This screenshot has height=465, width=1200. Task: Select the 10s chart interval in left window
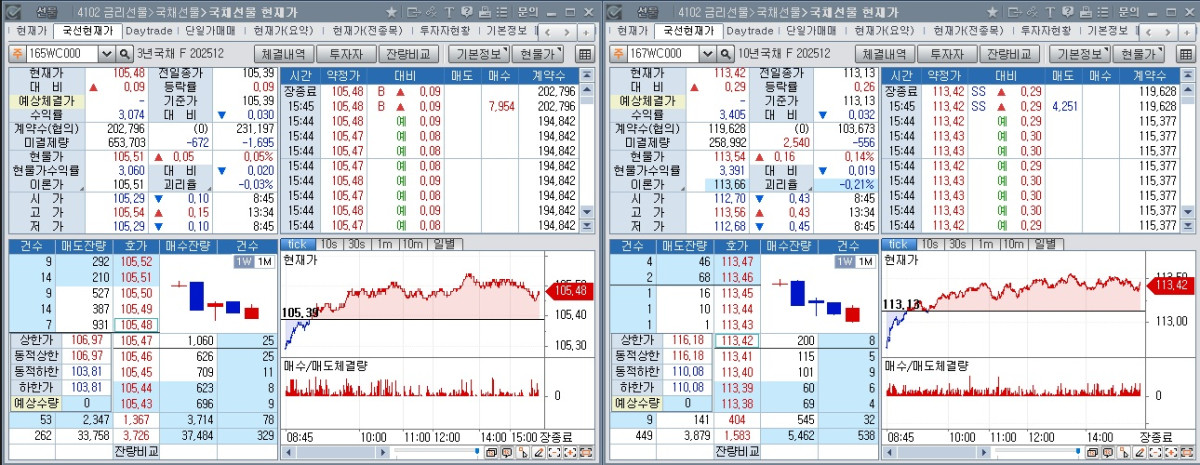tap(329, 245)
